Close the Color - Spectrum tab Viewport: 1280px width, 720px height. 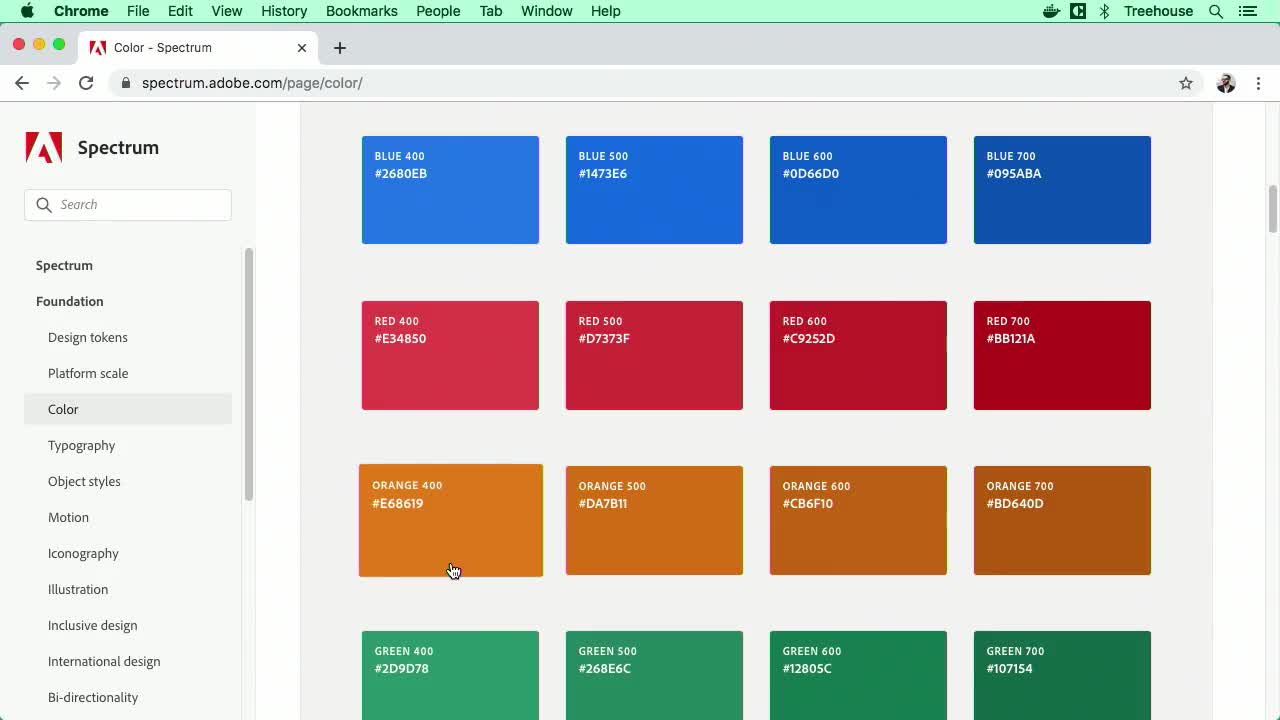click(302, 47)
